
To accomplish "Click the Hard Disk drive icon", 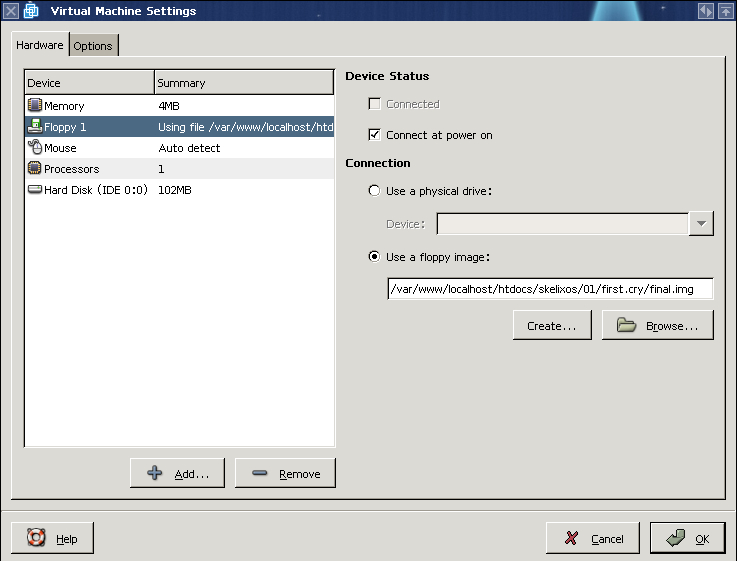I will pyautogui.click(x=35, y=189).
